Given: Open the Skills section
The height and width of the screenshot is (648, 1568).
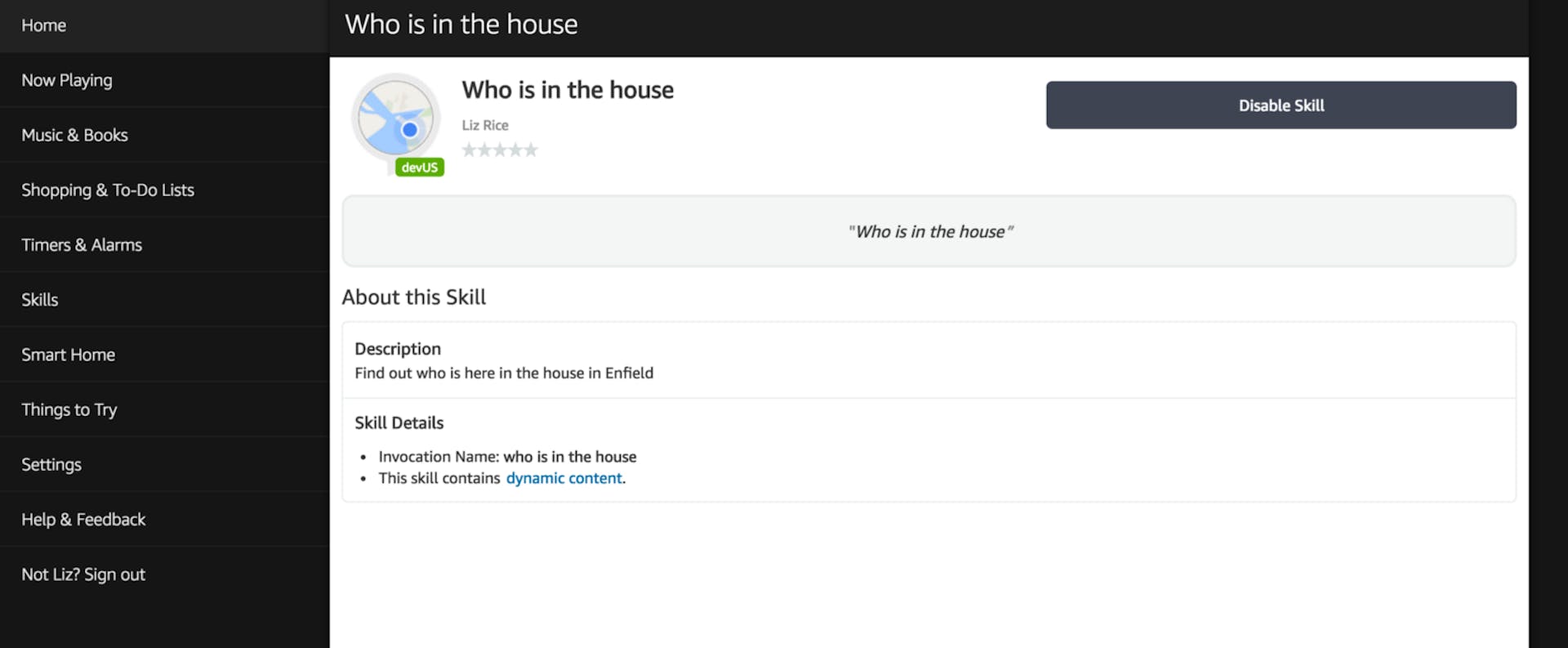Looking at the screenshot, I should pyautogui.click(x=40, y=299).
